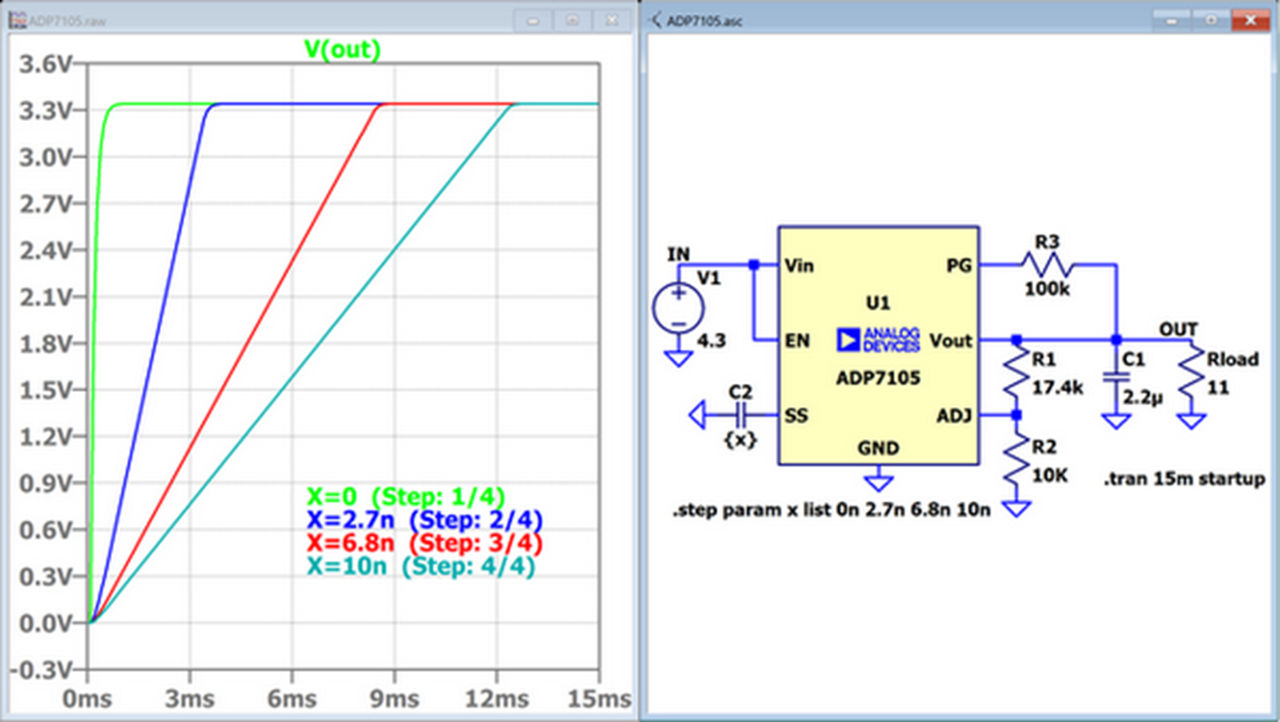Click the .tran 15m startup directive

tap(1184, 480)
